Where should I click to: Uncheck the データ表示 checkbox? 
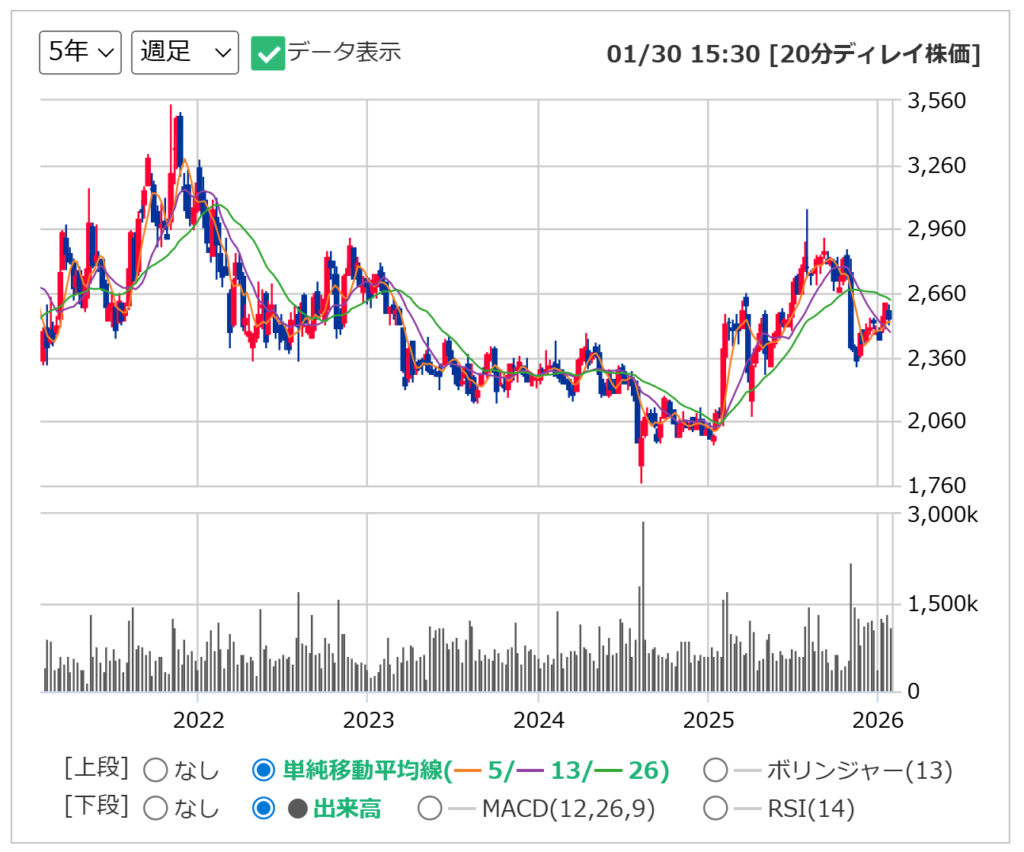point(268,53)
